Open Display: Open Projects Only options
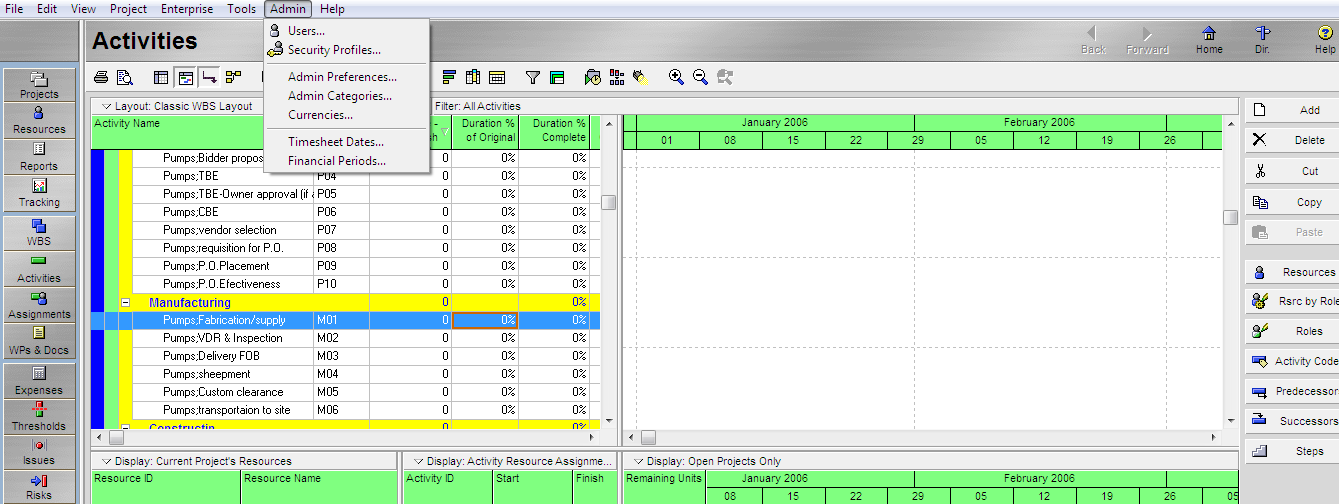 pos(706,461)
